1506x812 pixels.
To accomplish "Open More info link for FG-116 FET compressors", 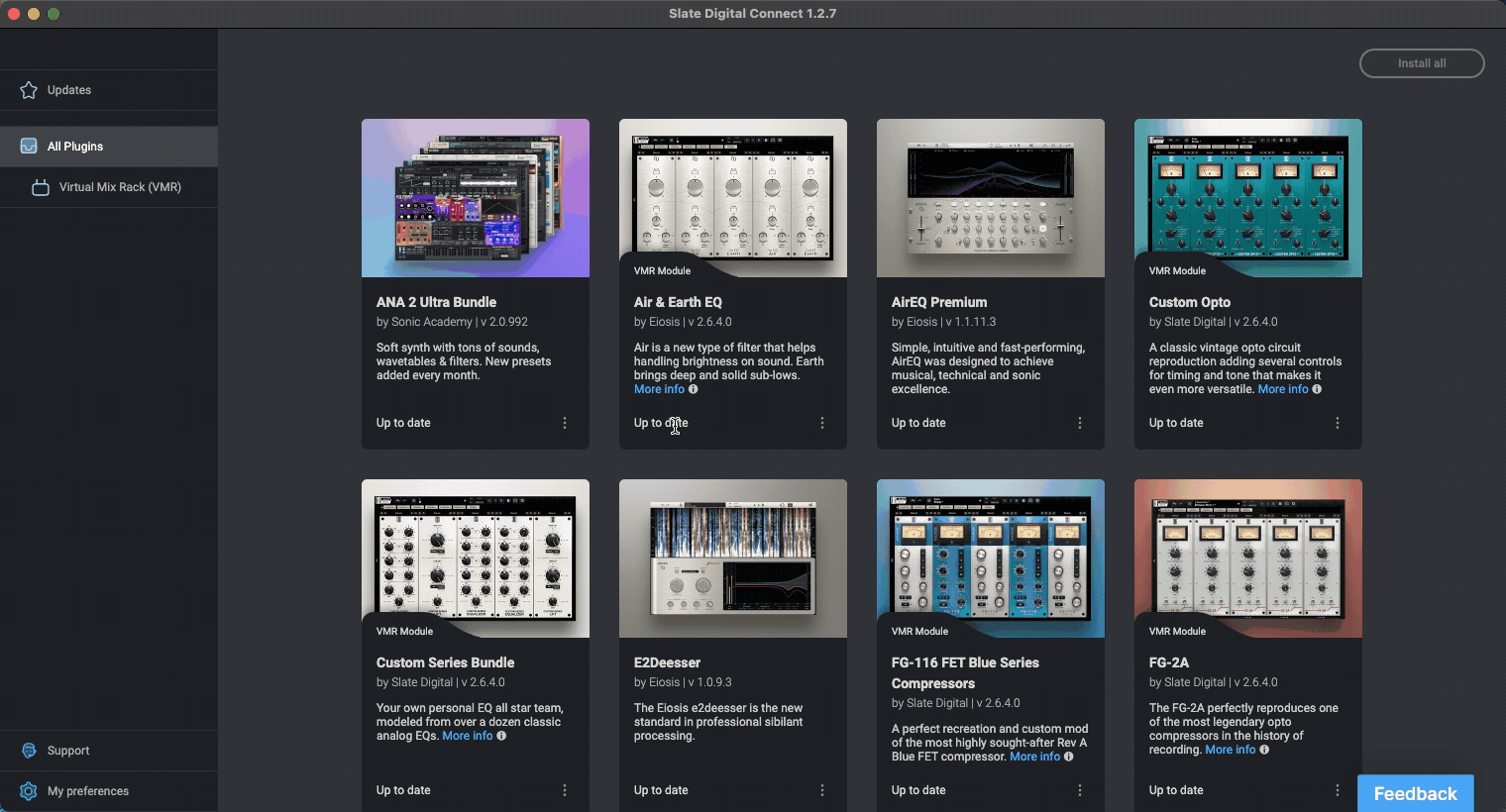I will click(x=1034, y=757).
